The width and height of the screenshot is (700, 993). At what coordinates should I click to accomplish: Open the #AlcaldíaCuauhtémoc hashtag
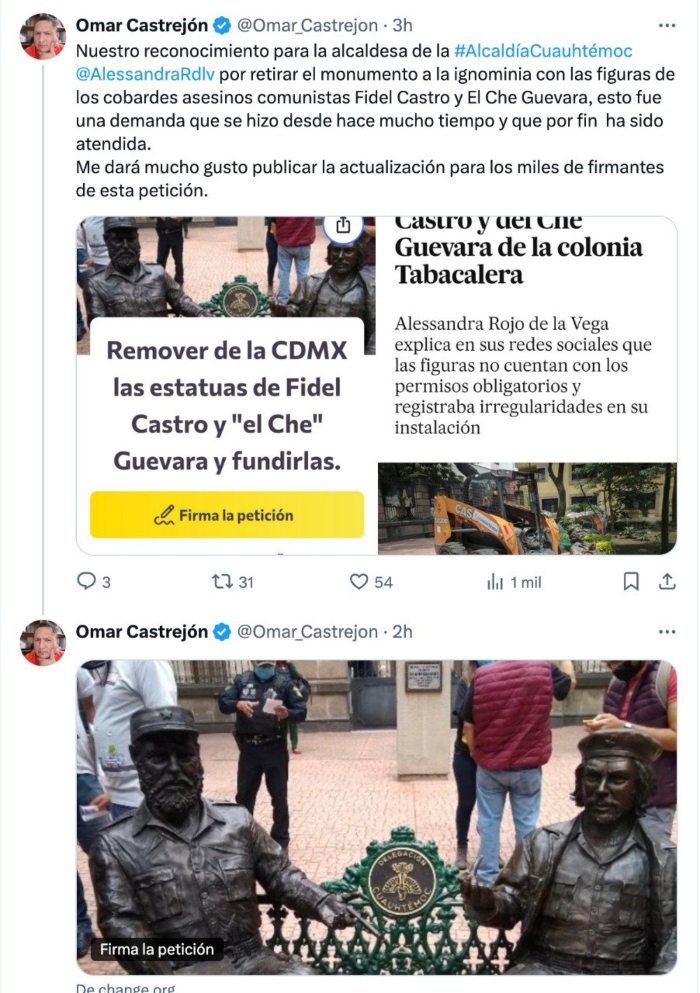click(x=543, y=51)
